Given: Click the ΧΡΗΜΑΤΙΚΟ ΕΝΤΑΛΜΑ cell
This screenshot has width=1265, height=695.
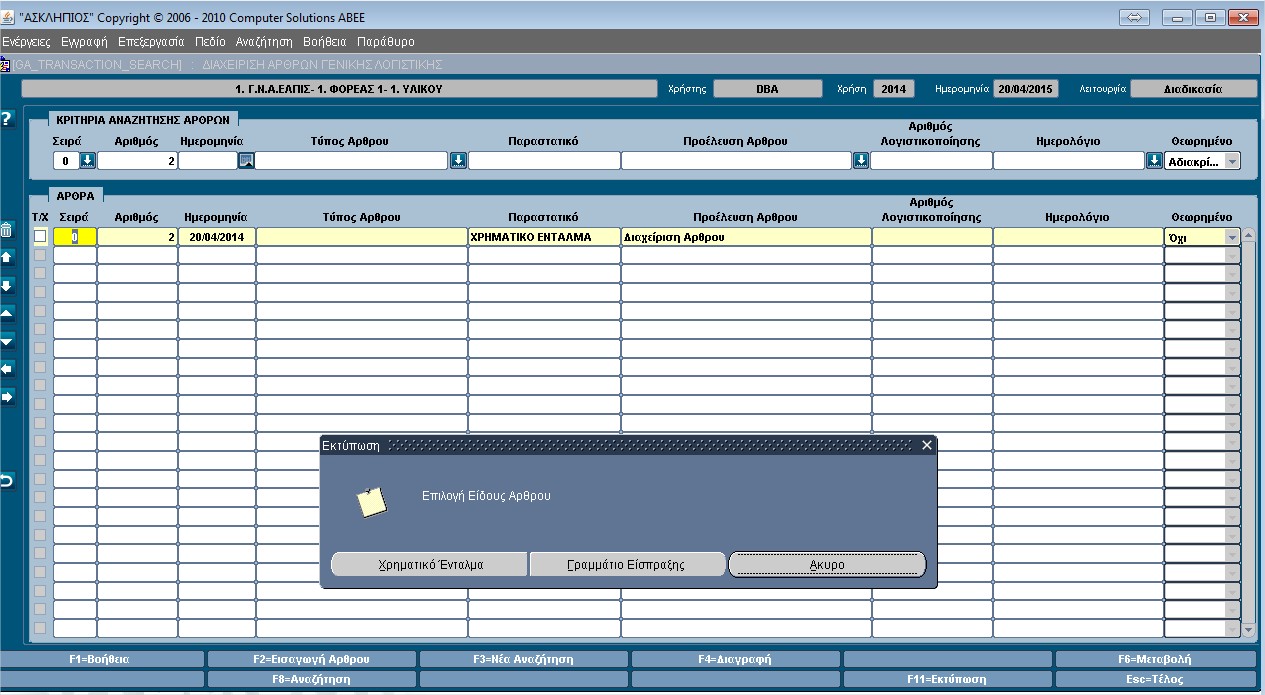Looking at the screenshot, I should (x=544, y=237).
